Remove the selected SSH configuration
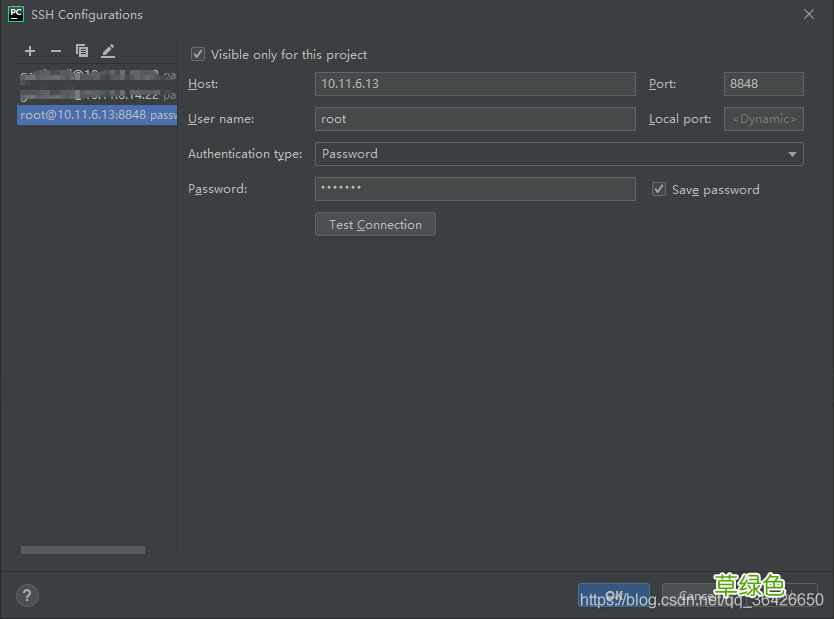Viewport: 834px width, 619px height. [56, 51]
